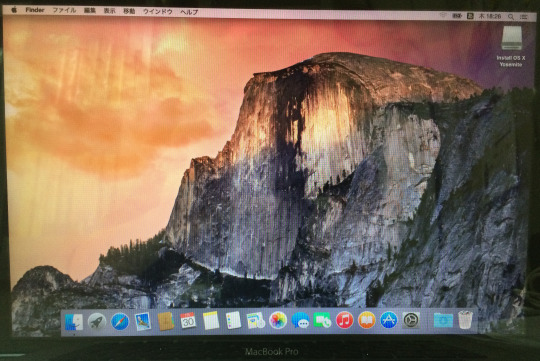Open the Finder menu
This screenshot has width=540, height=361.
pos(35,10)
